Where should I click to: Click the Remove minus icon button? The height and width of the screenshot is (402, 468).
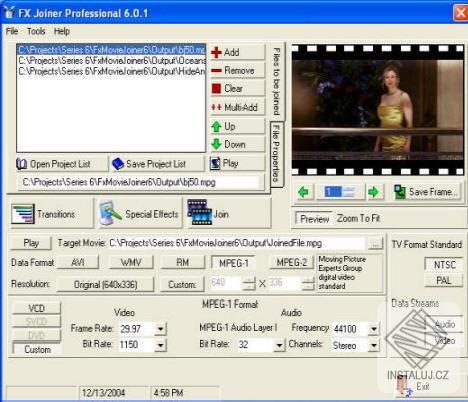[216, 70]
